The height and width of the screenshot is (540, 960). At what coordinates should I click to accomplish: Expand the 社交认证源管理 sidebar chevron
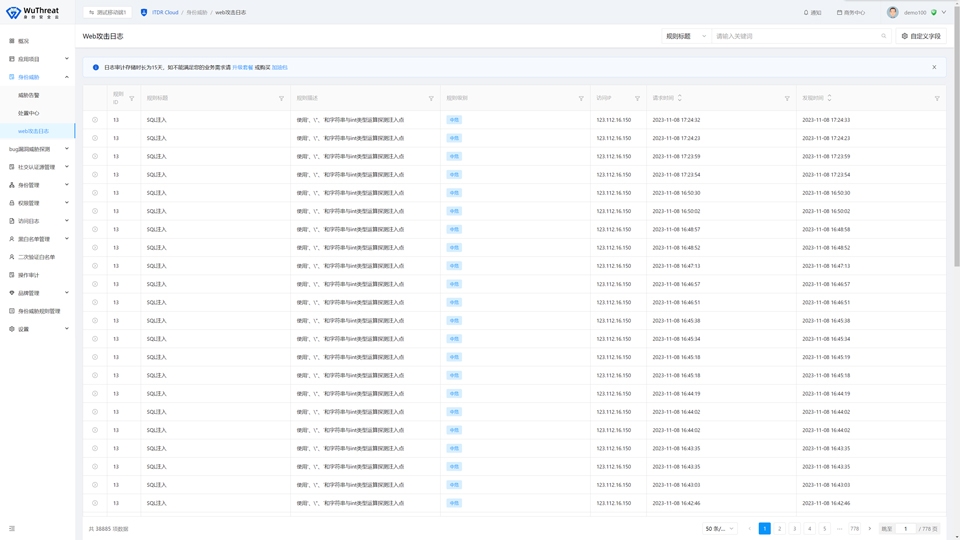coord(67,167)
